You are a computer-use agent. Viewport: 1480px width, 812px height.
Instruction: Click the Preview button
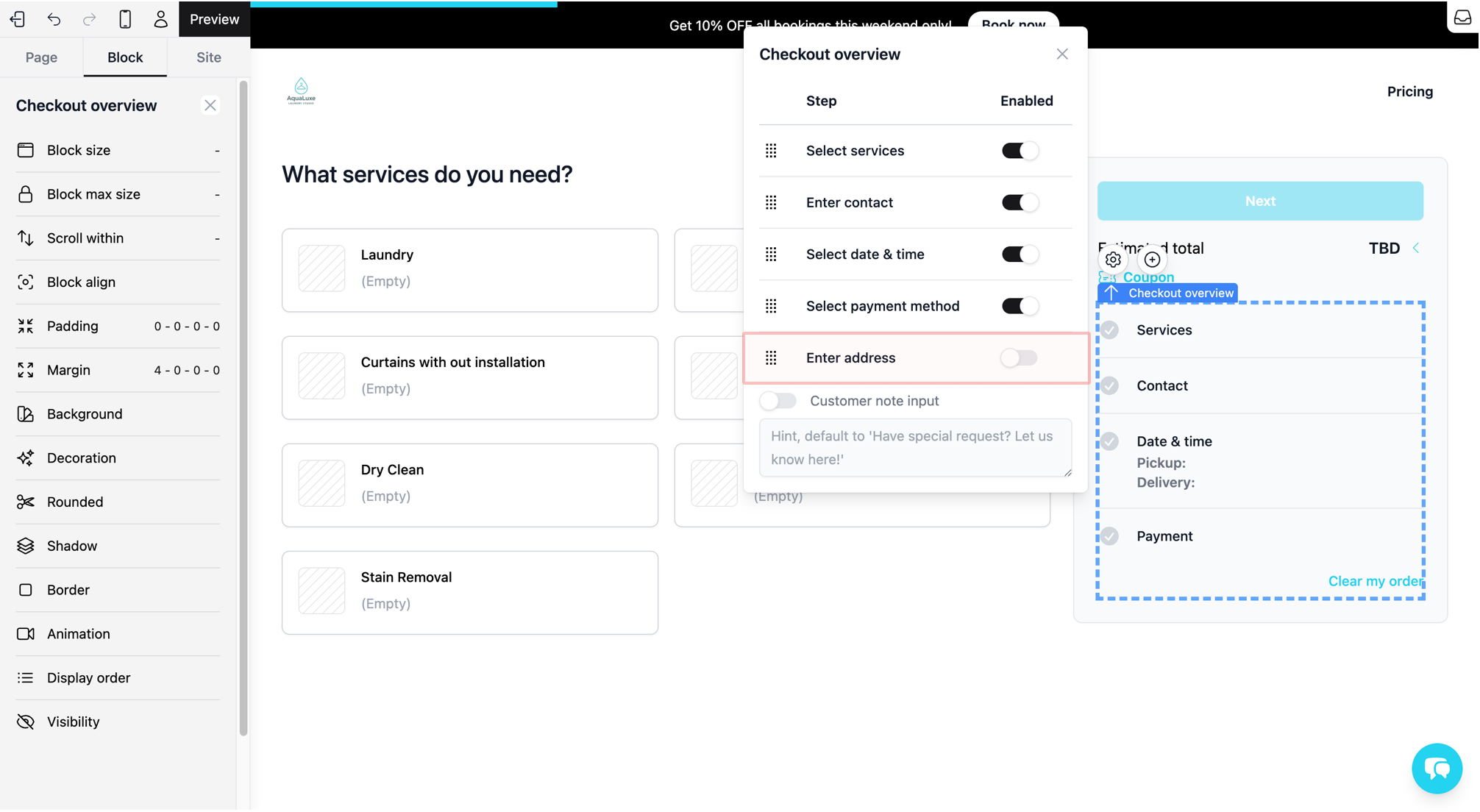[214, 19]
